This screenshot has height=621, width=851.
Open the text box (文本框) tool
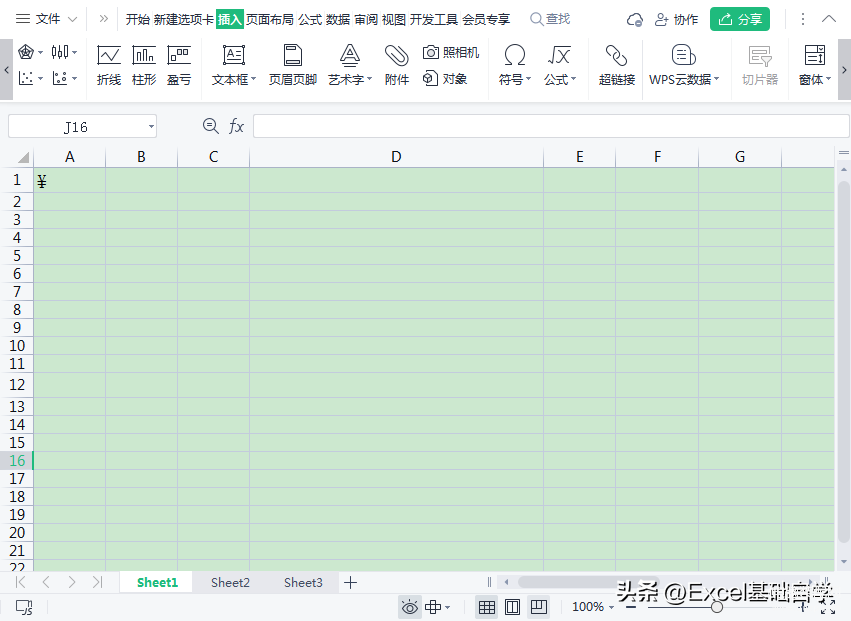pyautogui.click(x=234, y=66)
